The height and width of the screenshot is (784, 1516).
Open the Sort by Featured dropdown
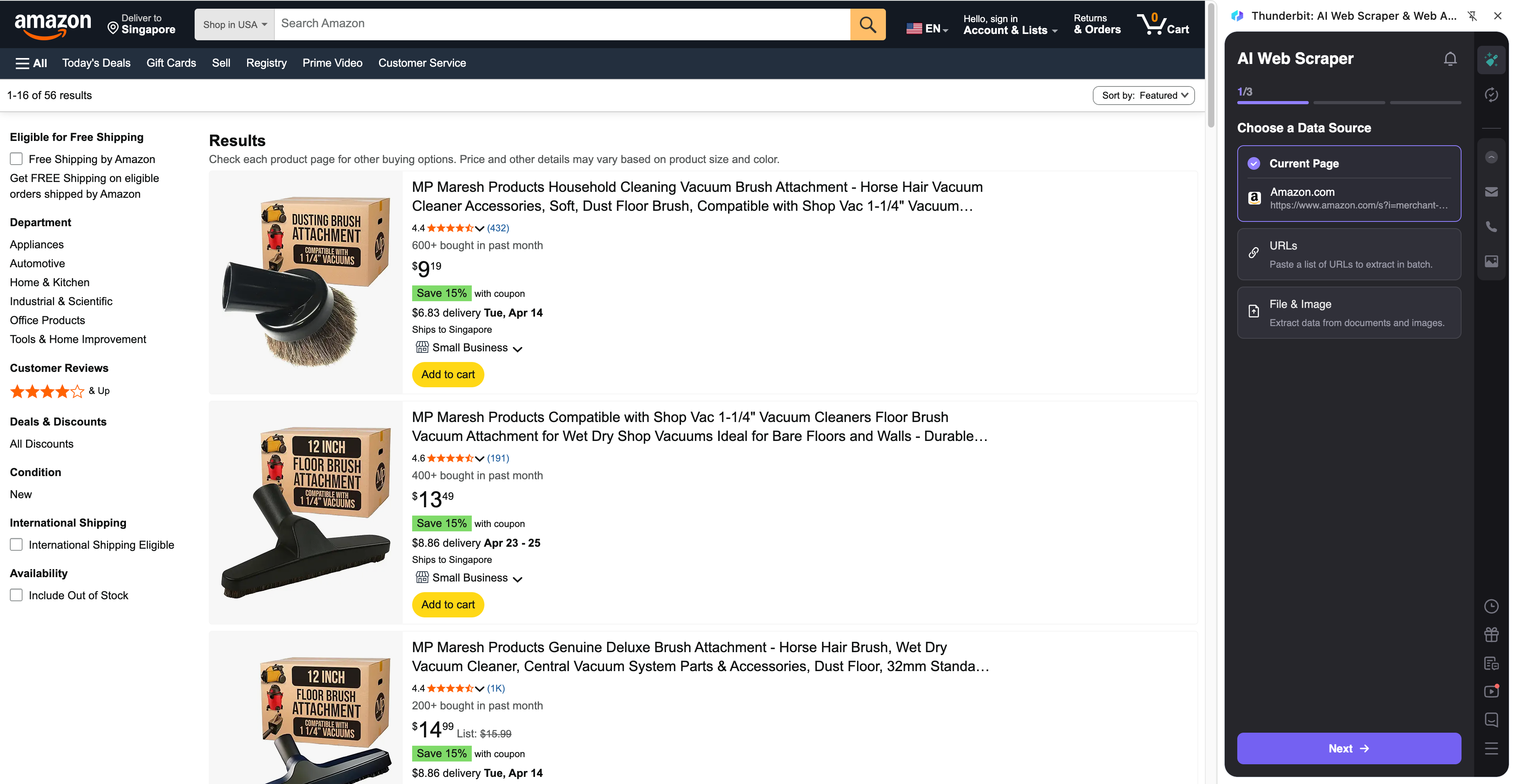1143,96
